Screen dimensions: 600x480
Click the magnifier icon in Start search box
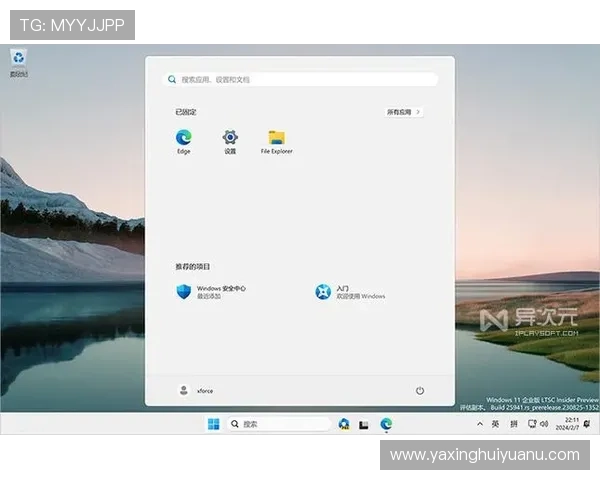click(x=172, y=79)
